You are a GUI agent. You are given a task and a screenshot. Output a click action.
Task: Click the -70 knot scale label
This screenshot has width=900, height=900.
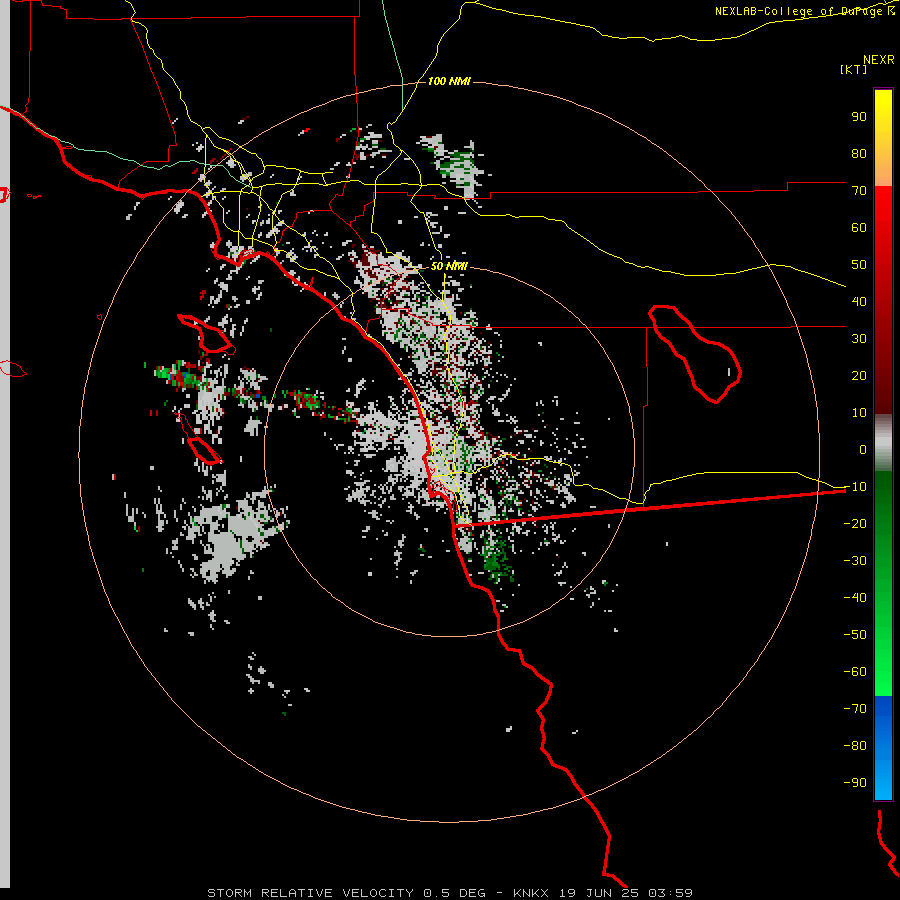click(855, 709)
